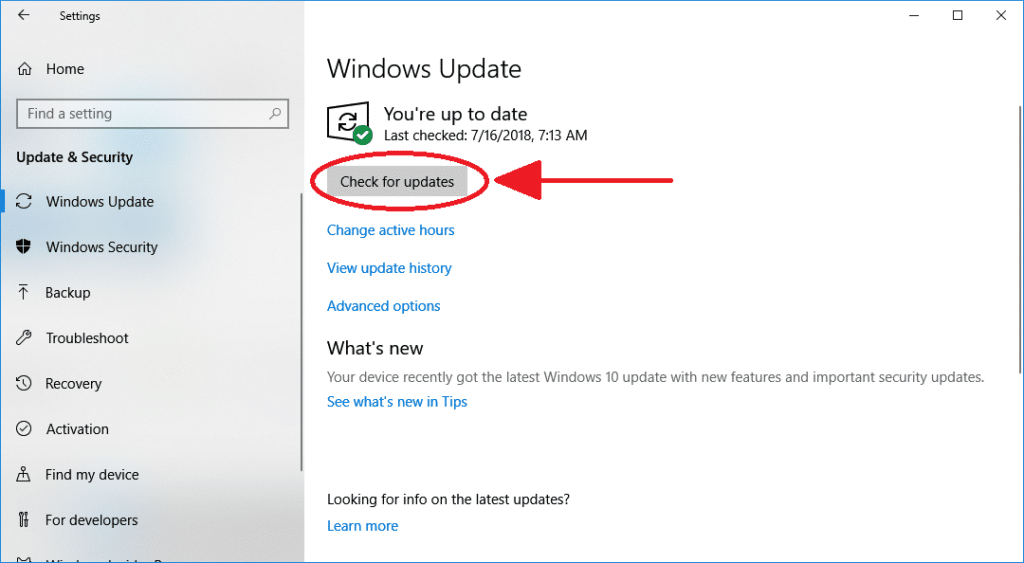Click the 'Settings' window title text
Image resolution: width=1024 pixels, height=563 pixels.
(80, 16)
